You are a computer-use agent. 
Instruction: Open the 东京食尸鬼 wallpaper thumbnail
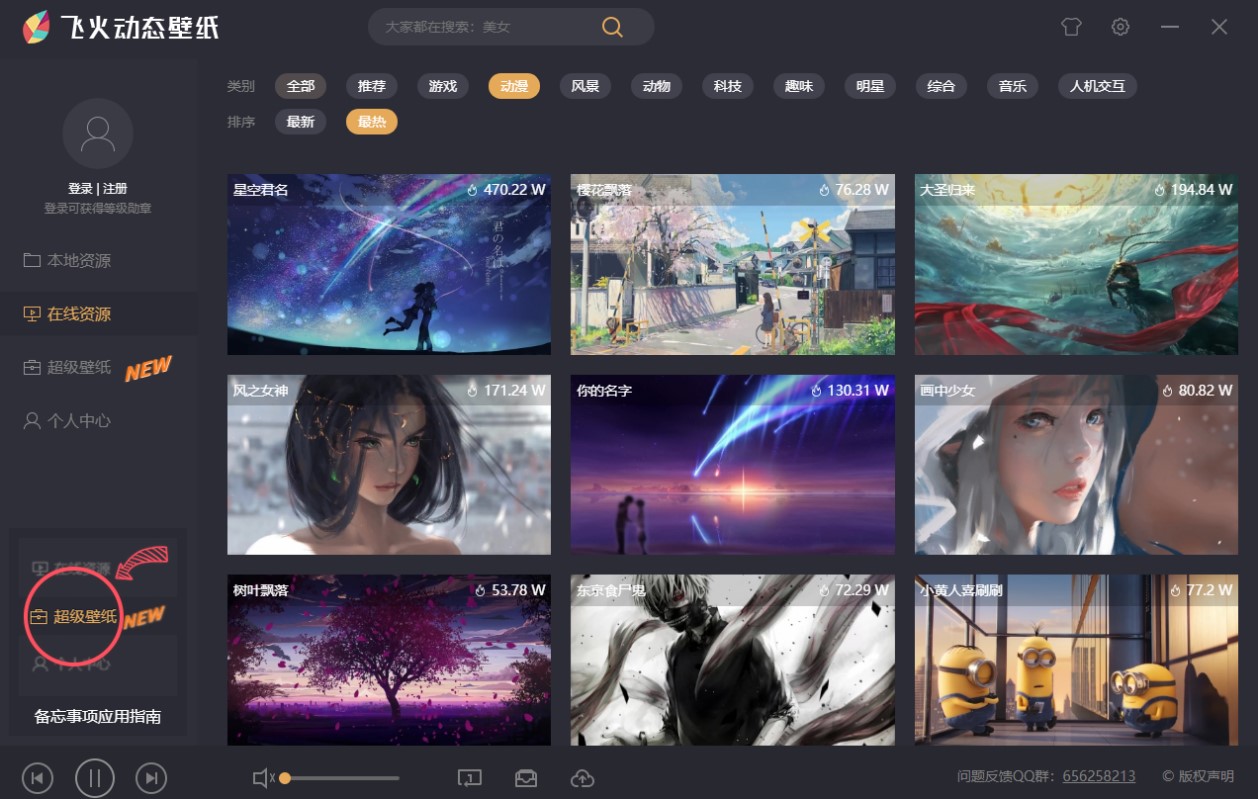[x=733, y=660]
